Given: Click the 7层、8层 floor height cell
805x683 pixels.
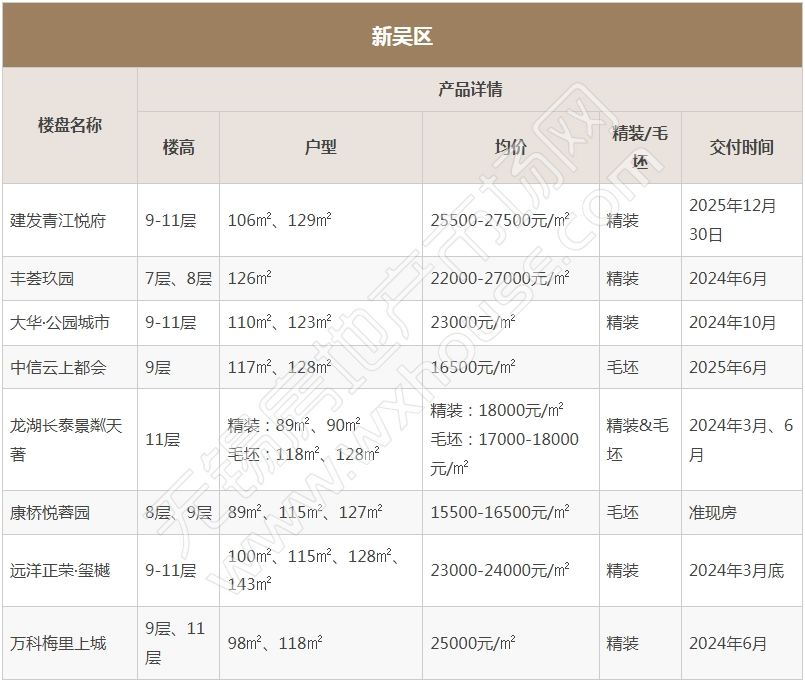Looking at the screenshot, I should click(178, 278).
